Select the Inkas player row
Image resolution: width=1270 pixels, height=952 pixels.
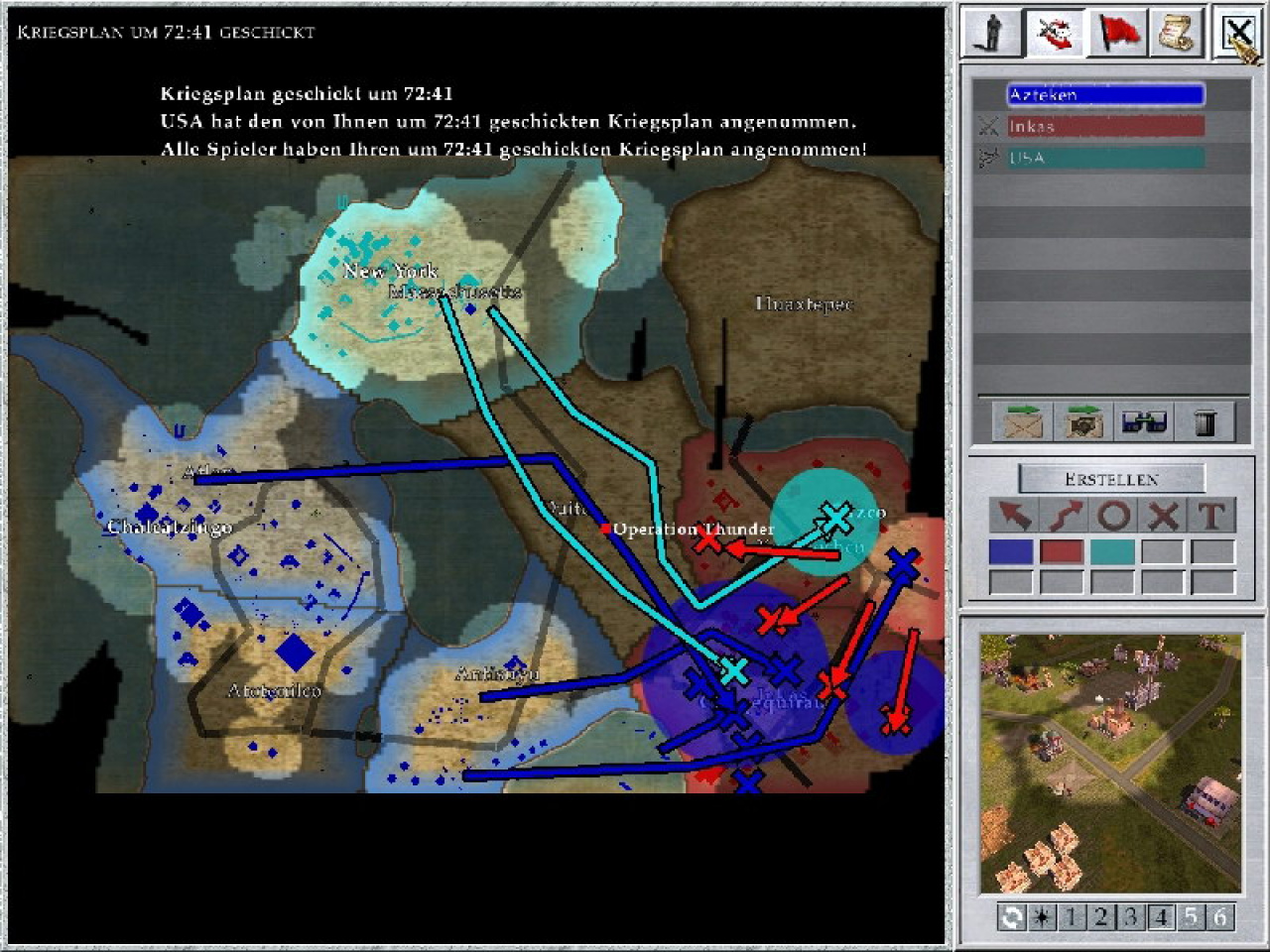click(x=1105, y=126)
